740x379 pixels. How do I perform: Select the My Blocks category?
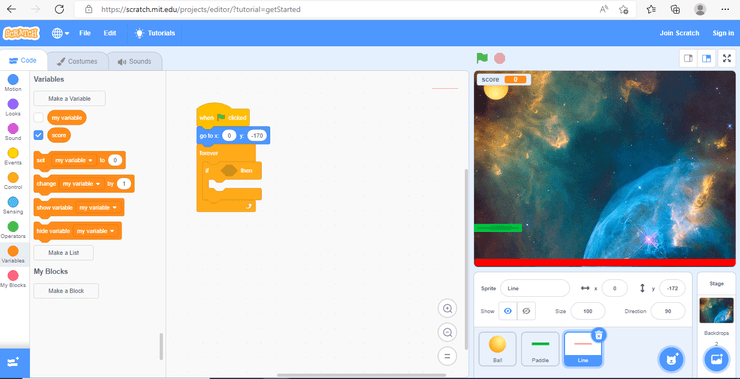click(13, 279)
